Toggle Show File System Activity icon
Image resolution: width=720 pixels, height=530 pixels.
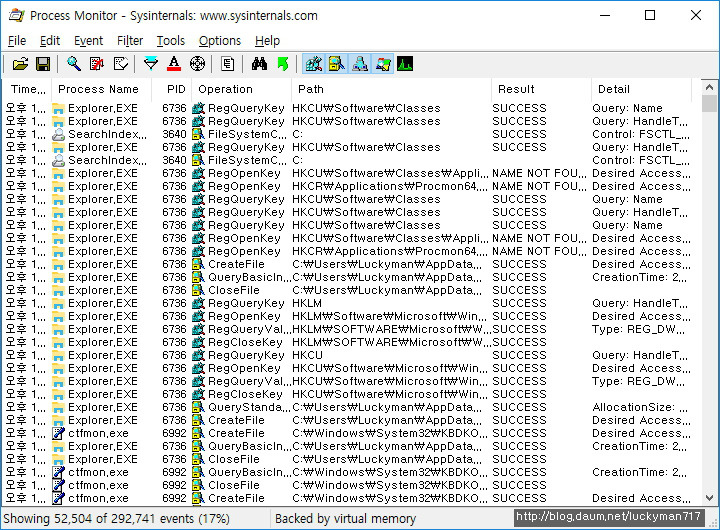pos(337,64)
